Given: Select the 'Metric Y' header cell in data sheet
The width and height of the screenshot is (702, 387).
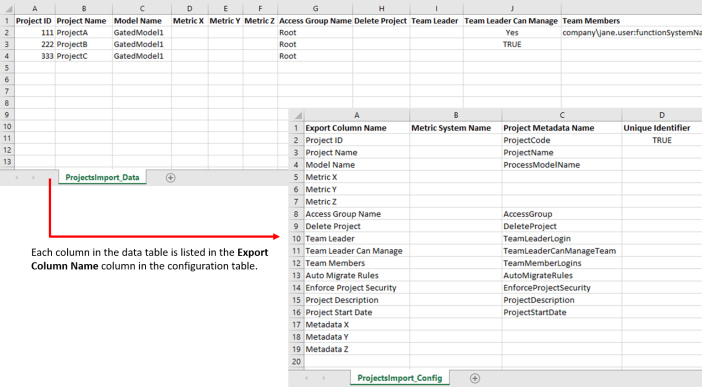Looking at the screenshot, I should [226, 21].
